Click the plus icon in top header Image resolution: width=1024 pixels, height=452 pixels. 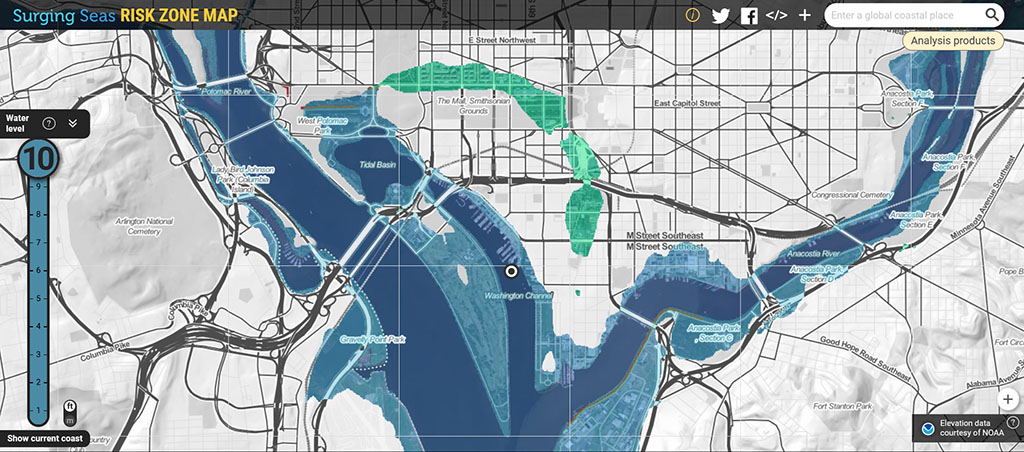805,15
